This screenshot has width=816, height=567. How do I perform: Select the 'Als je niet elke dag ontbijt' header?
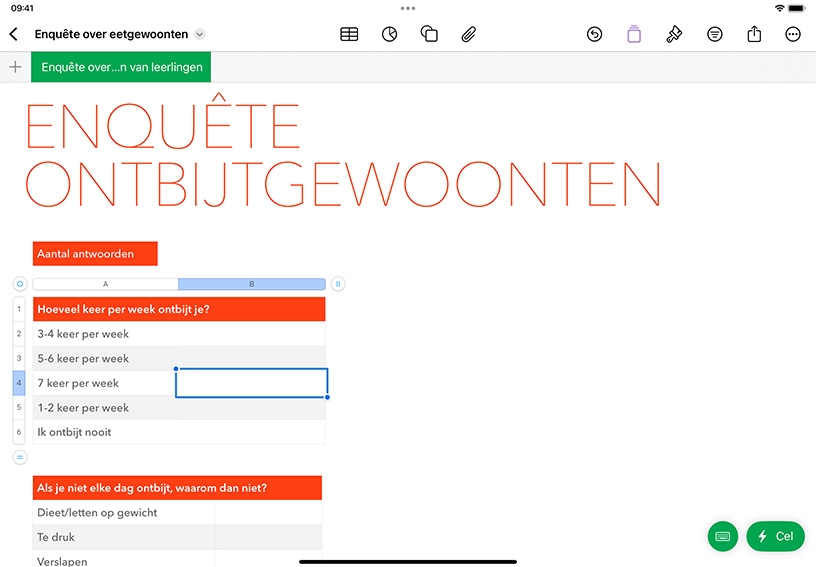pos(177,488)
